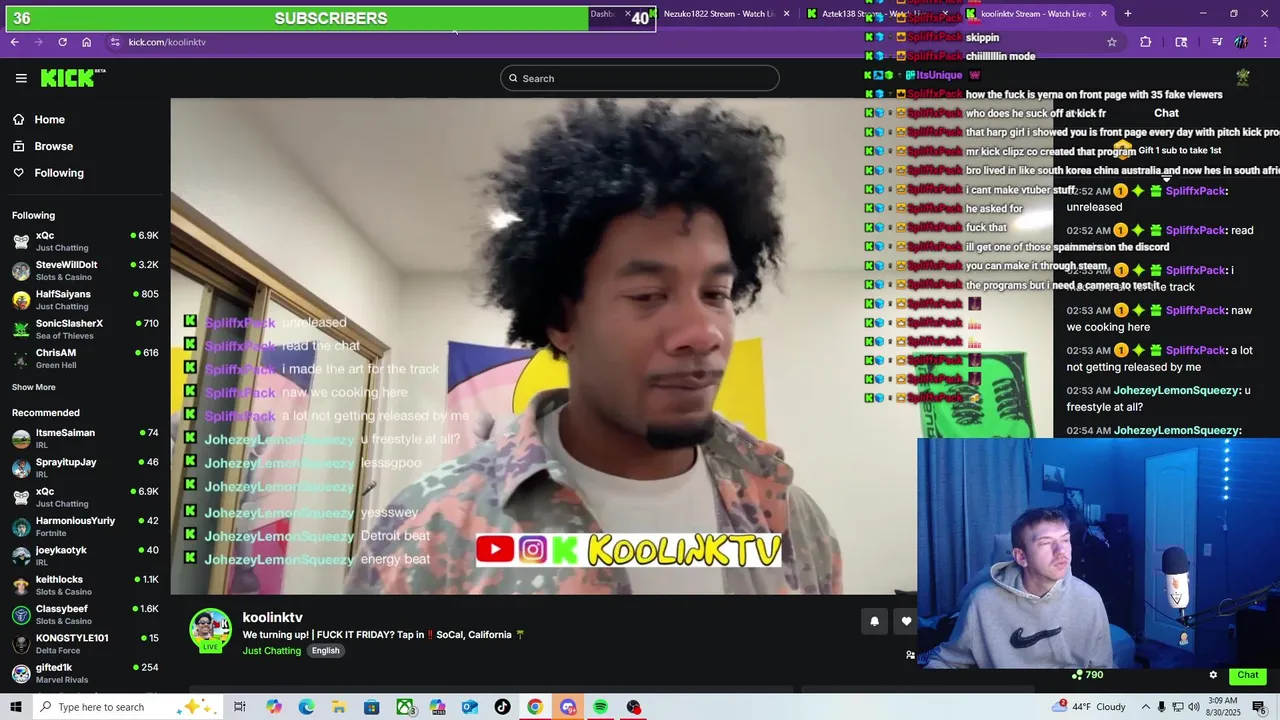Toggle stream notification bell
The image size is (1280, 720).
coord(874,621)
